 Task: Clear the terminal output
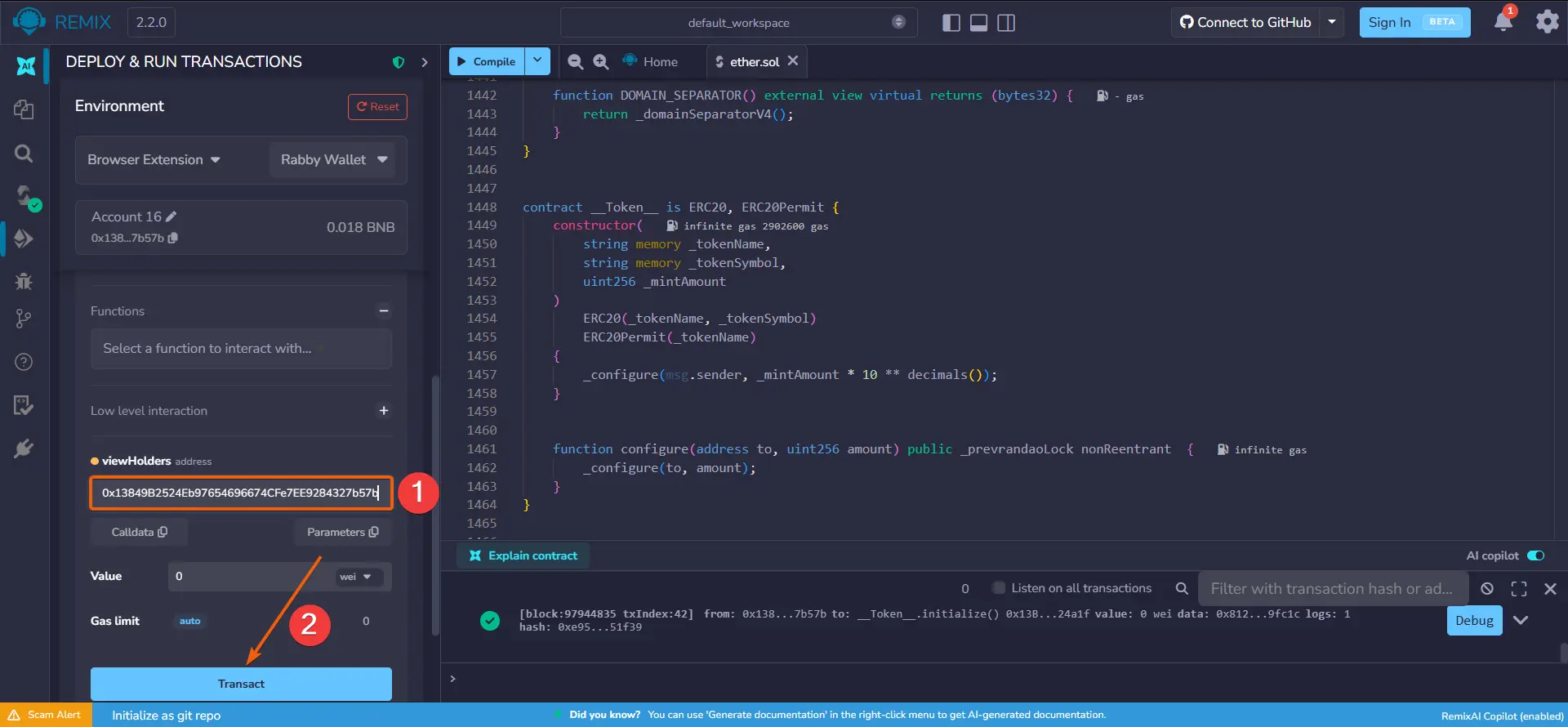coord(1487,588)
